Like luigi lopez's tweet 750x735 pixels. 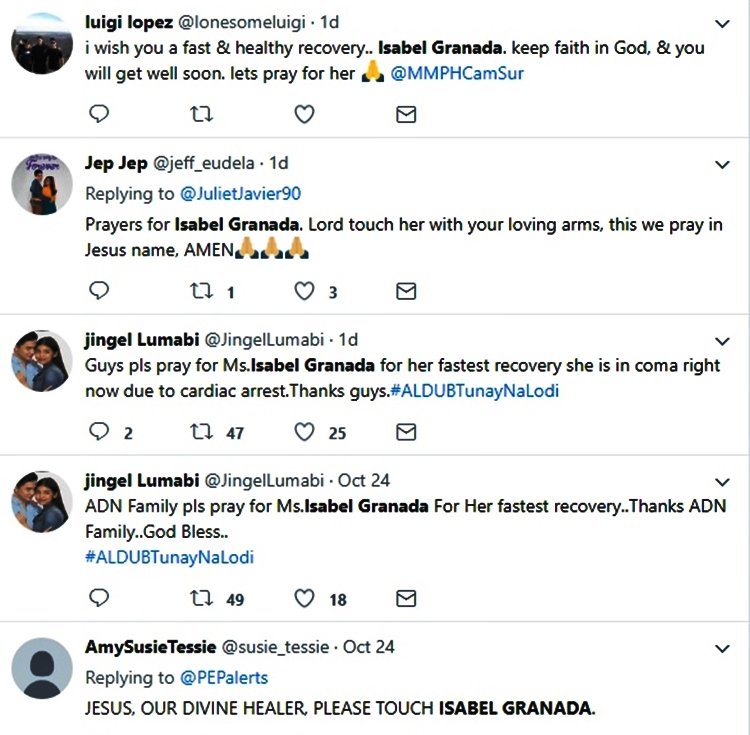click(305, 115)
